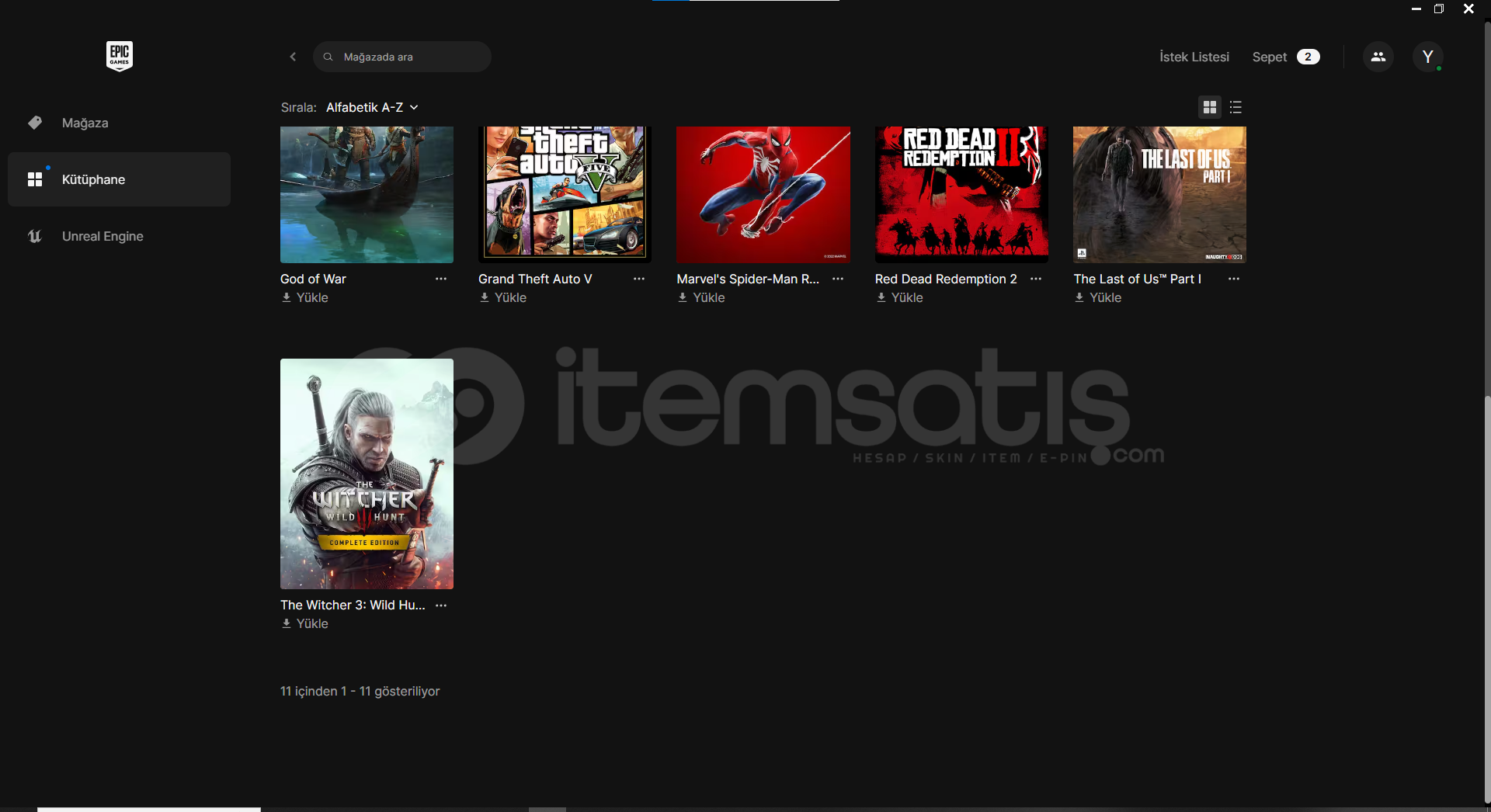The height and width of the screenshot is (812, 1491).
Task: Click the Red Dead Redemption 2 title text
Action: pyautogui.click(x=946, y=279)
